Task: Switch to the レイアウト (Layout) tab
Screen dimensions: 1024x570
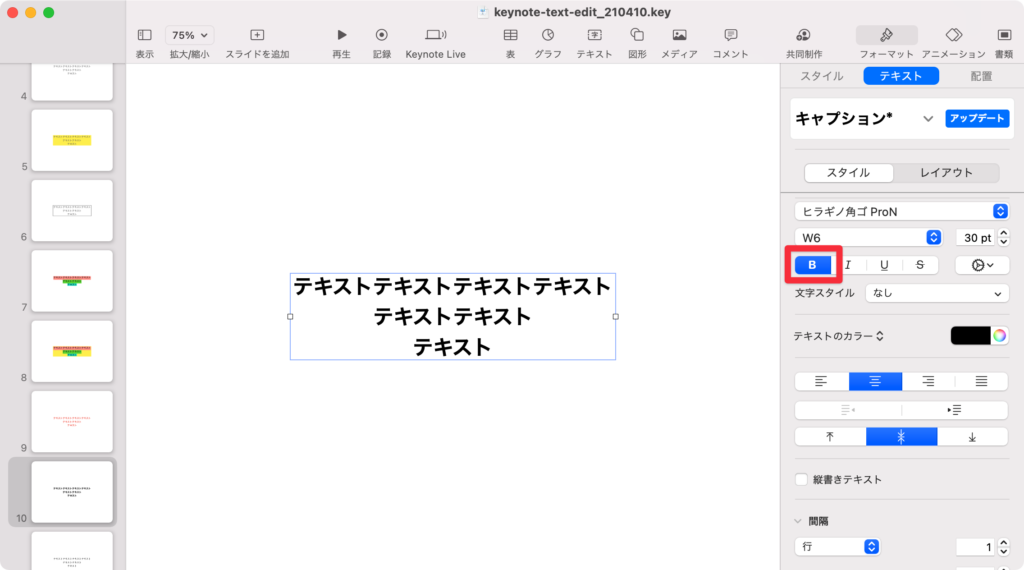Action: coord(946,173)
